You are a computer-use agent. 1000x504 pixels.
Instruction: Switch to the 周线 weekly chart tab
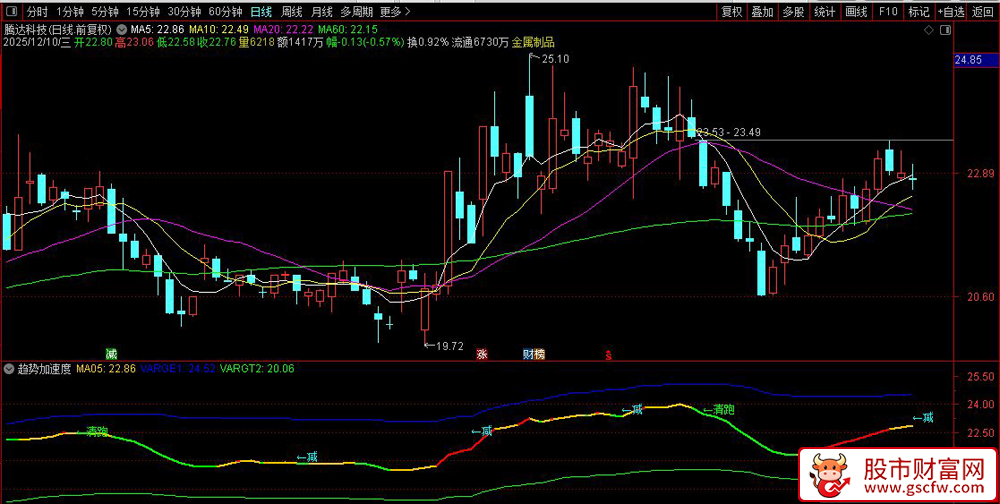point(291,12)
